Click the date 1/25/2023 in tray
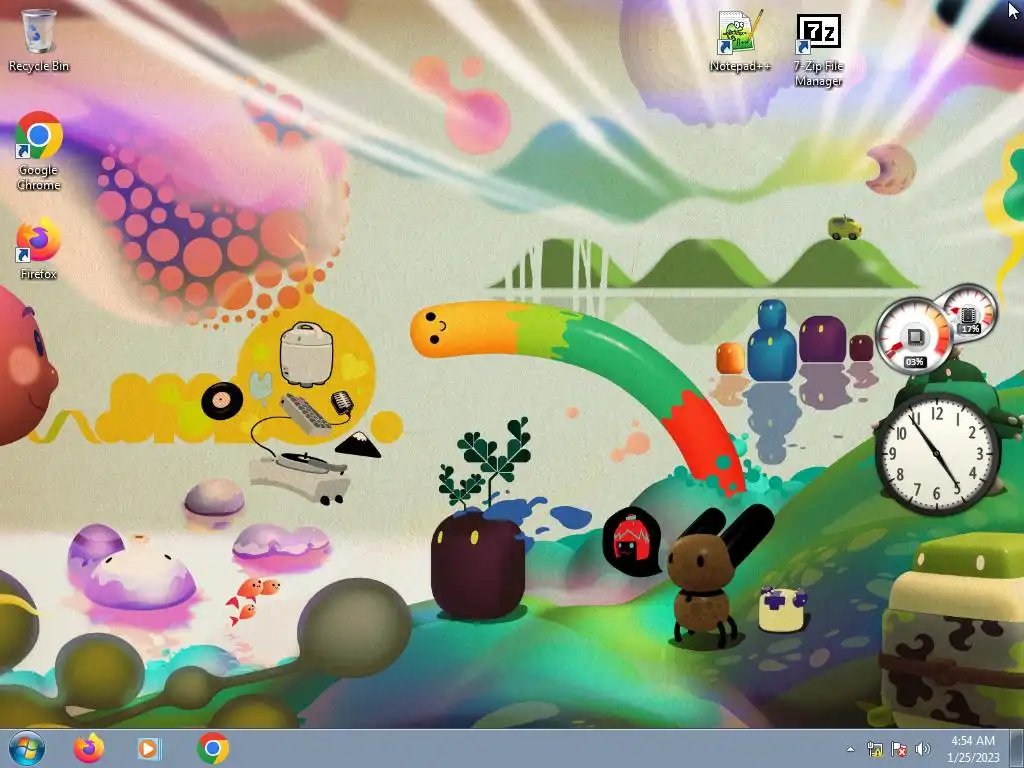The height and width of the screenshot is (768, 1024). [x=973, y=758]
